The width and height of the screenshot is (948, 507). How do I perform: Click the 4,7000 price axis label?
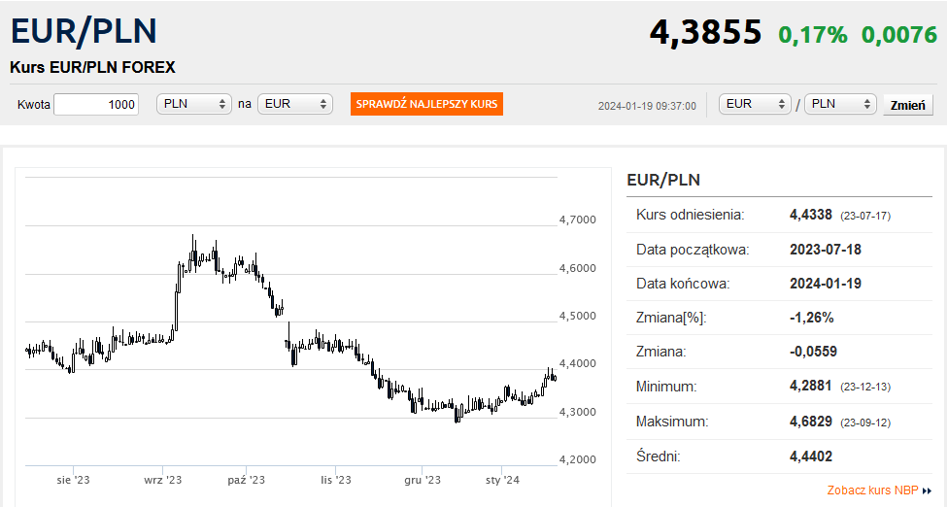(x=577, y=220)
